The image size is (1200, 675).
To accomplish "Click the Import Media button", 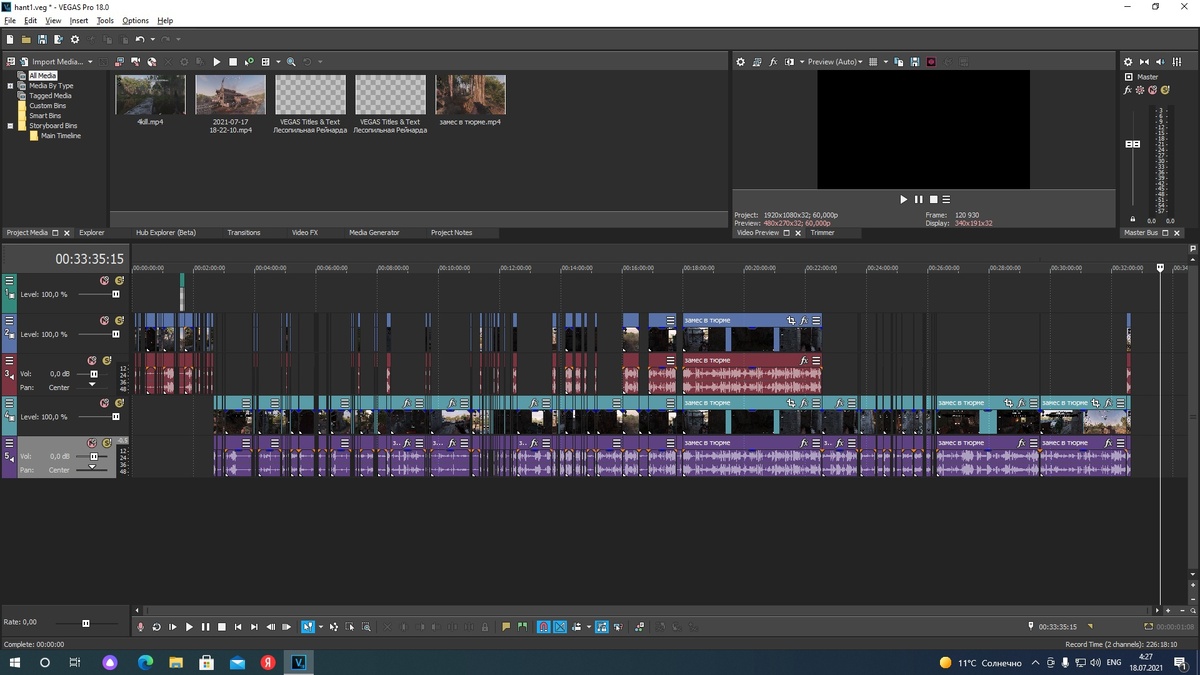I will (51, 62).
